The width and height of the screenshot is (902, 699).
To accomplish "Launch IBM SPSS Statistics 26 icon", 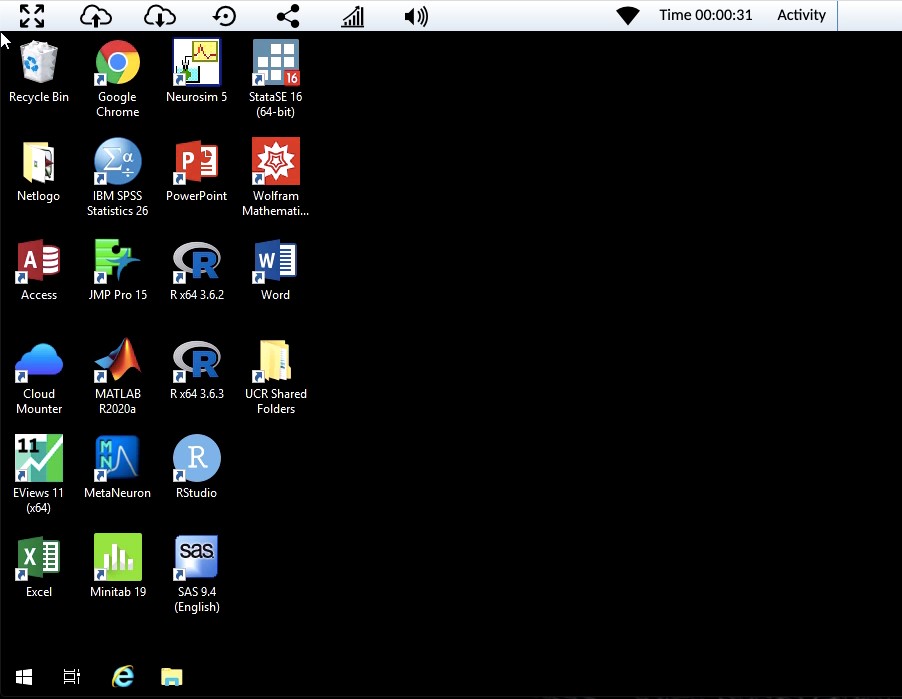I will point(117,162).
